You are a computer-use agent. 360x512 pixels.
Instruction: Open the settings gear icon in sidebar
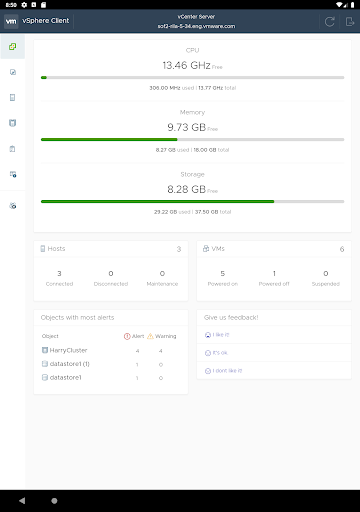13,206
